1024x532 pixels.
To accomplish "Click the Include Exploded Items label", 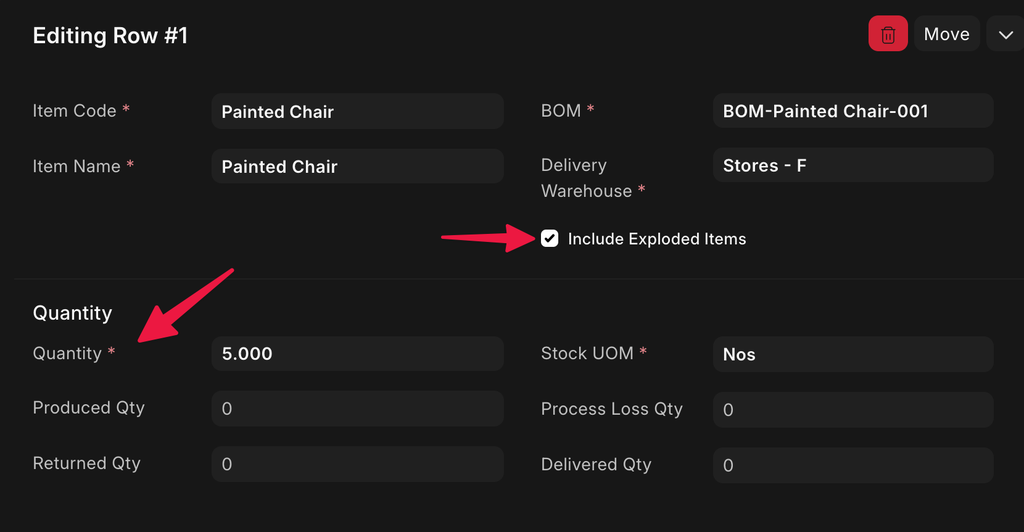I will (656, 239).
